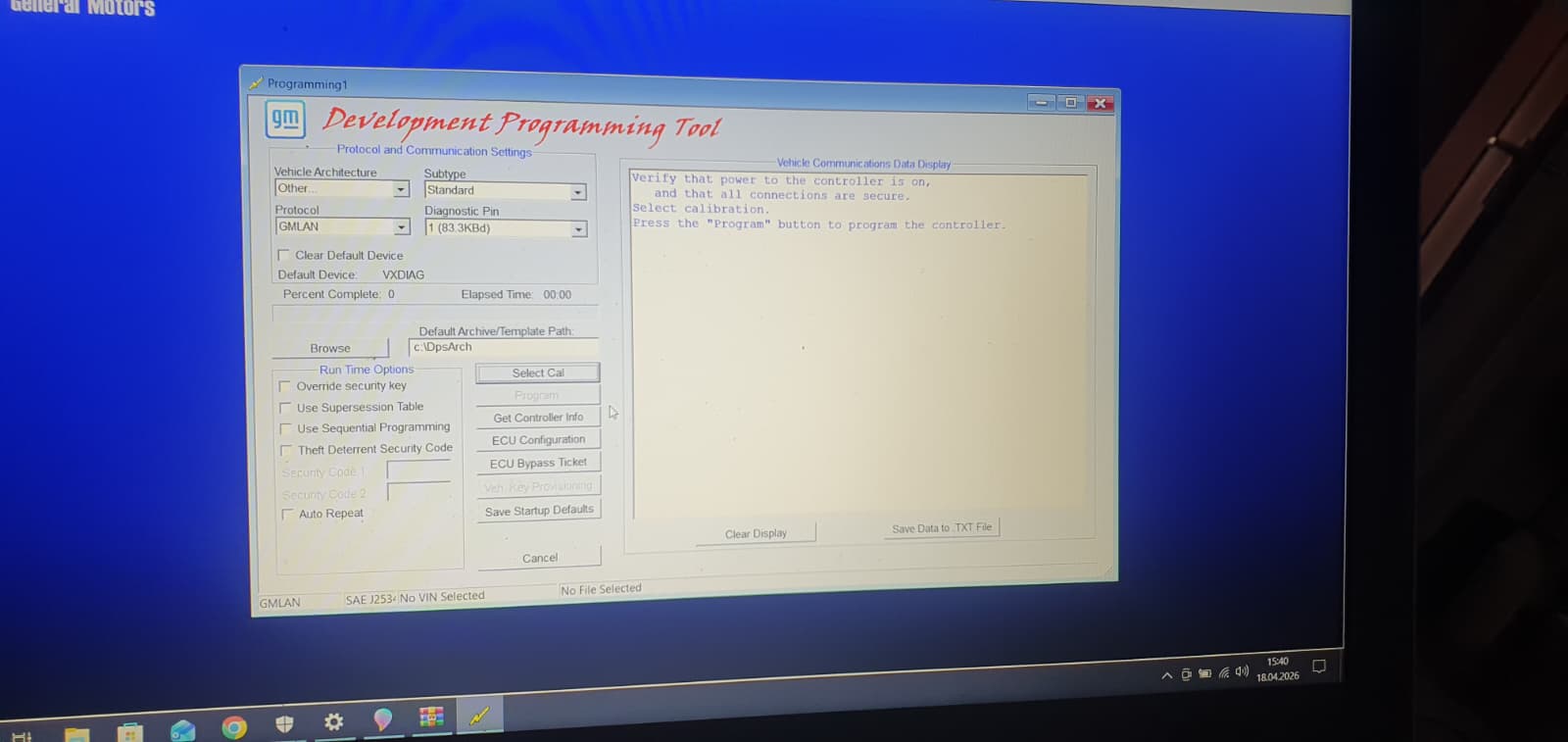Click the Clear Display button
The height and width of the screenshot is (742, 1568).
point(756,533)
